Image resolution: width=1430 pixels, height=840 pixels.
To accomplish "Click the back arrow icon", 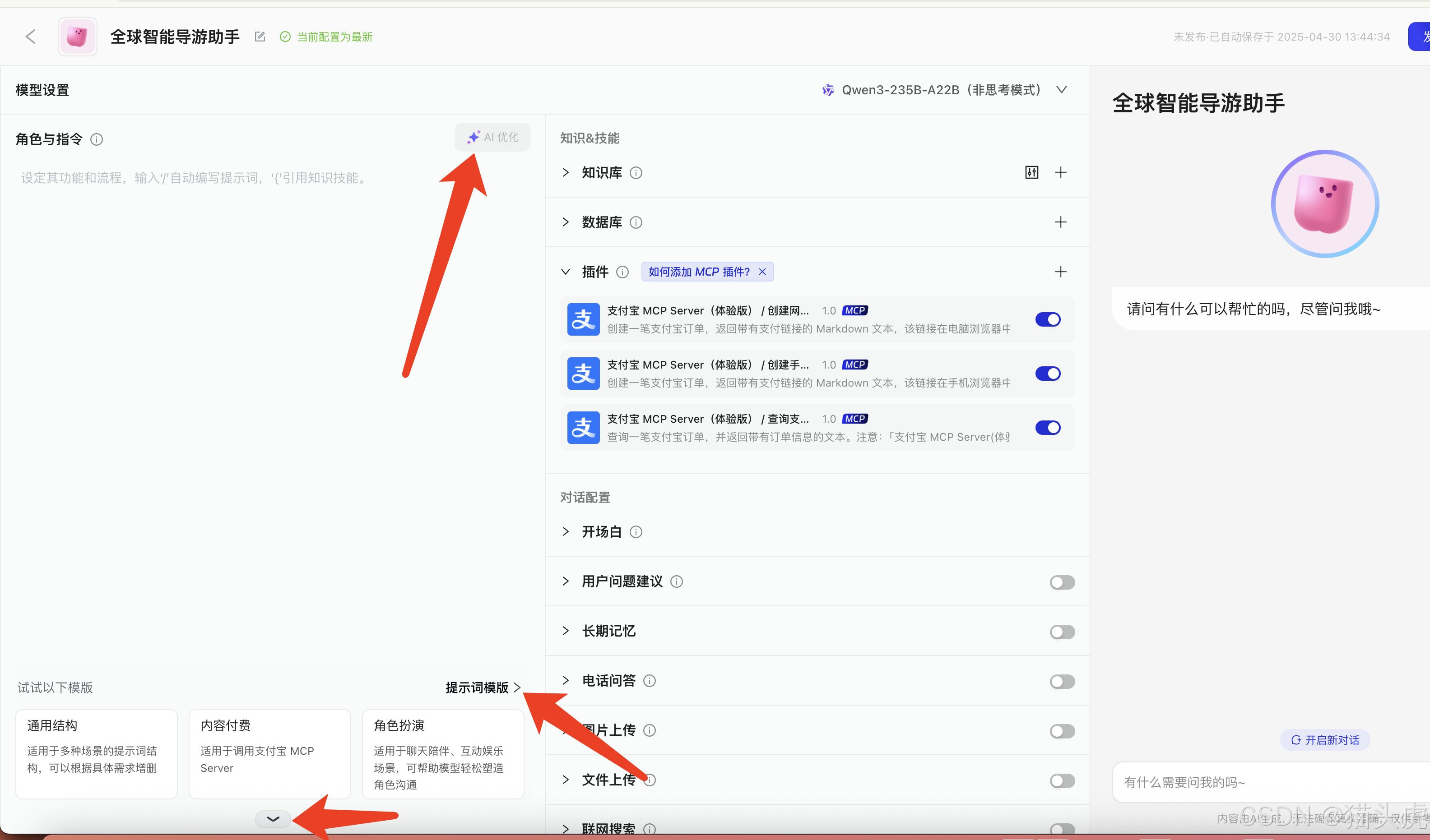I will click(x=31, y=37).
